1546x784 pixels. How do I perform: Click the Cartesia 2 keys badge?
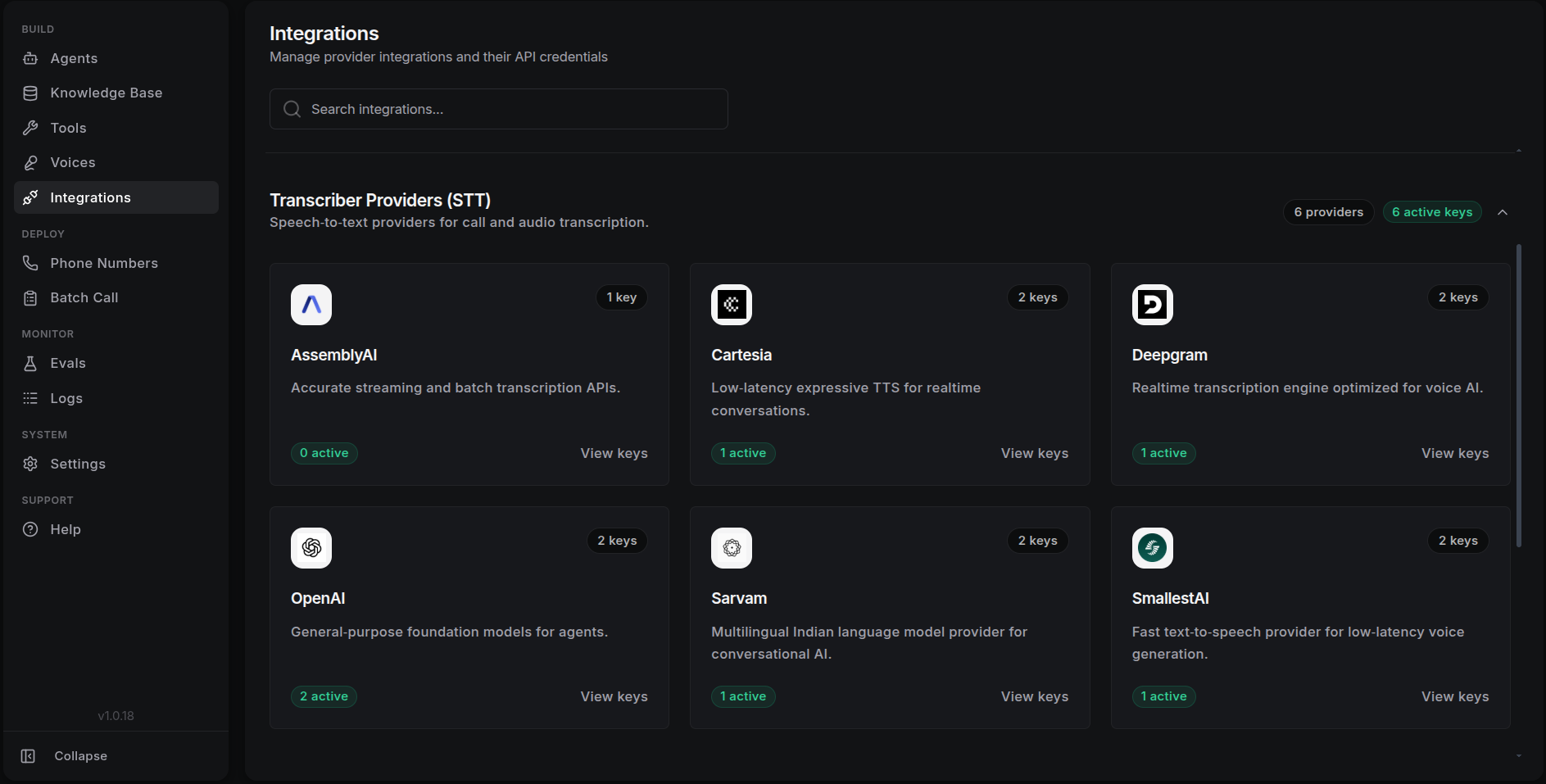pos(1038,297)
